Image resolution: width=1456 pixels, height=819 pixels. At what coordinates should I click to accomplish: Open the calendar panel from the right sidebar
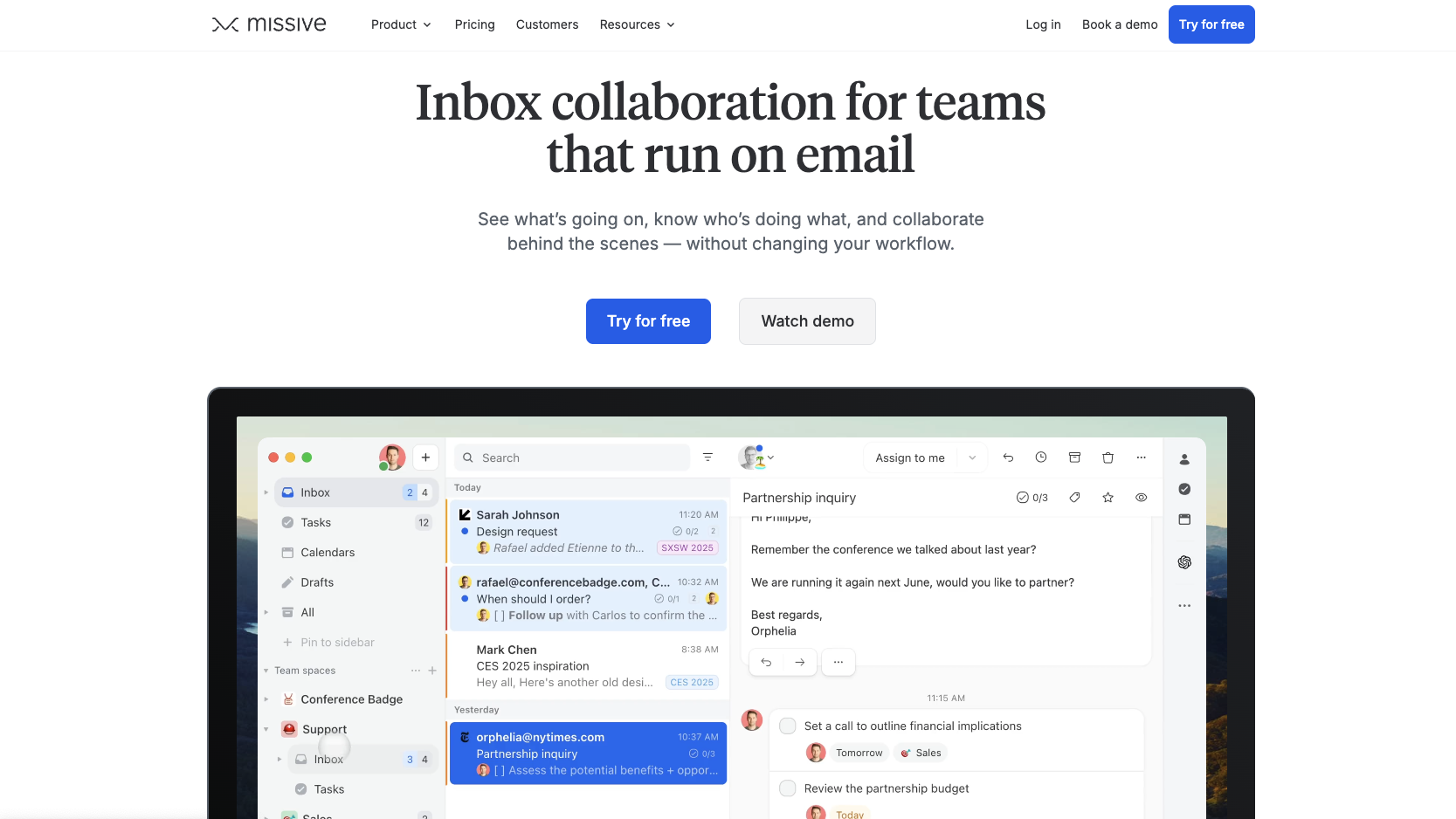click(x=1184, y=519)
